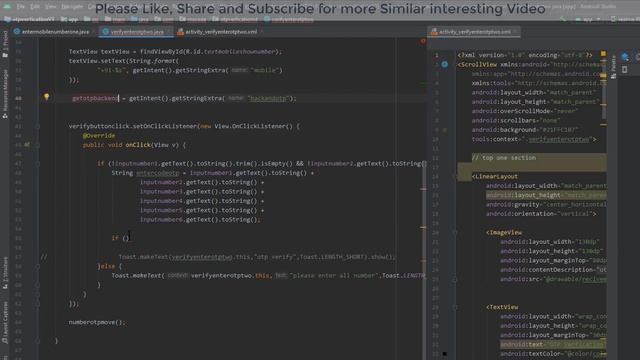Open the File menu
The image size is (640, 360).
coord(21,7)
